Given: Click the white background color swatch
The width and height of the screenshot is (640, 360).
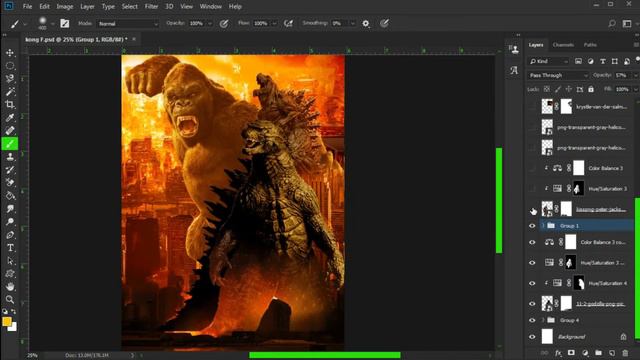Looking at the screenshot, I should point(13,327).
